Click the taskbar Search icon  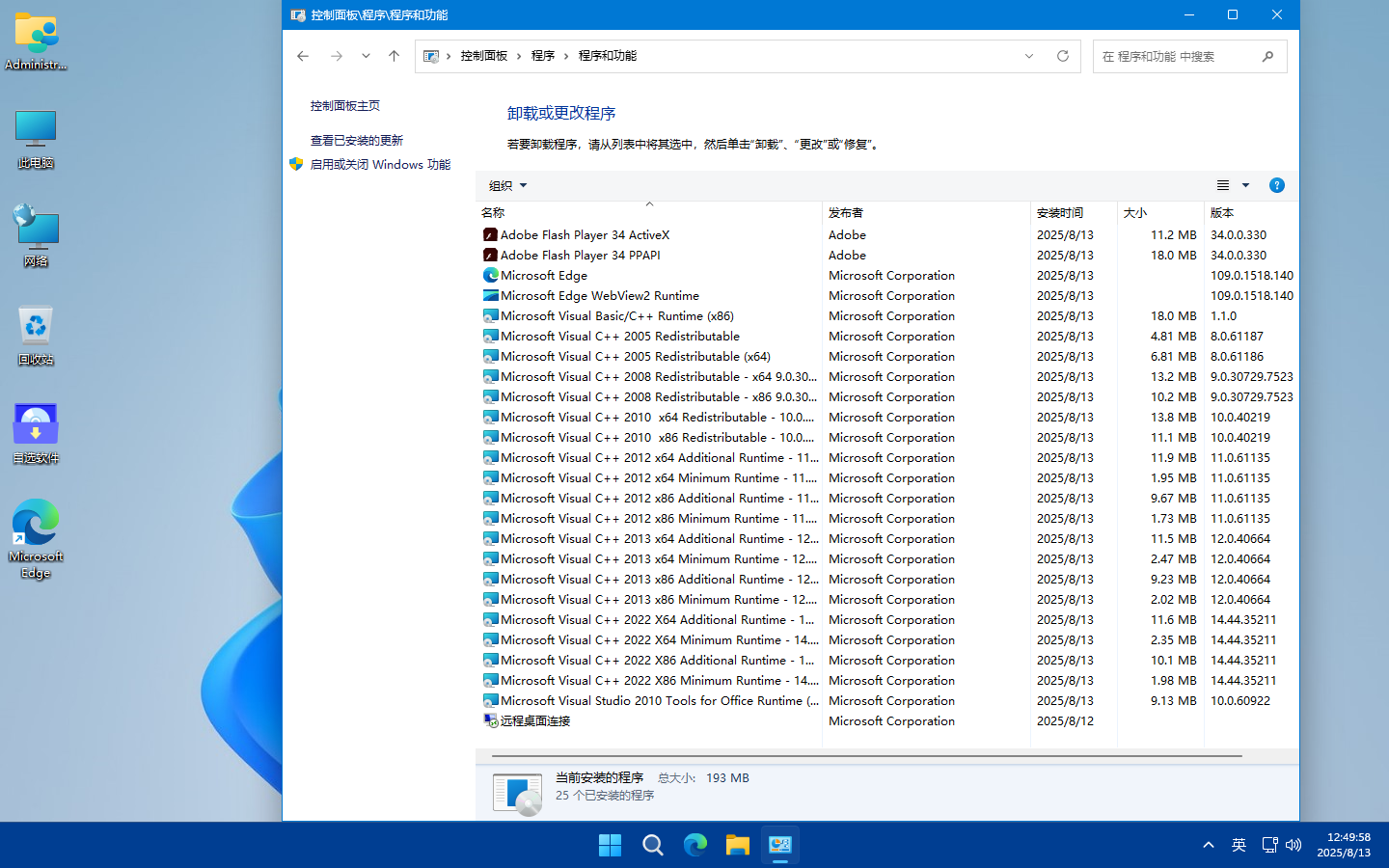click(652, 846)
